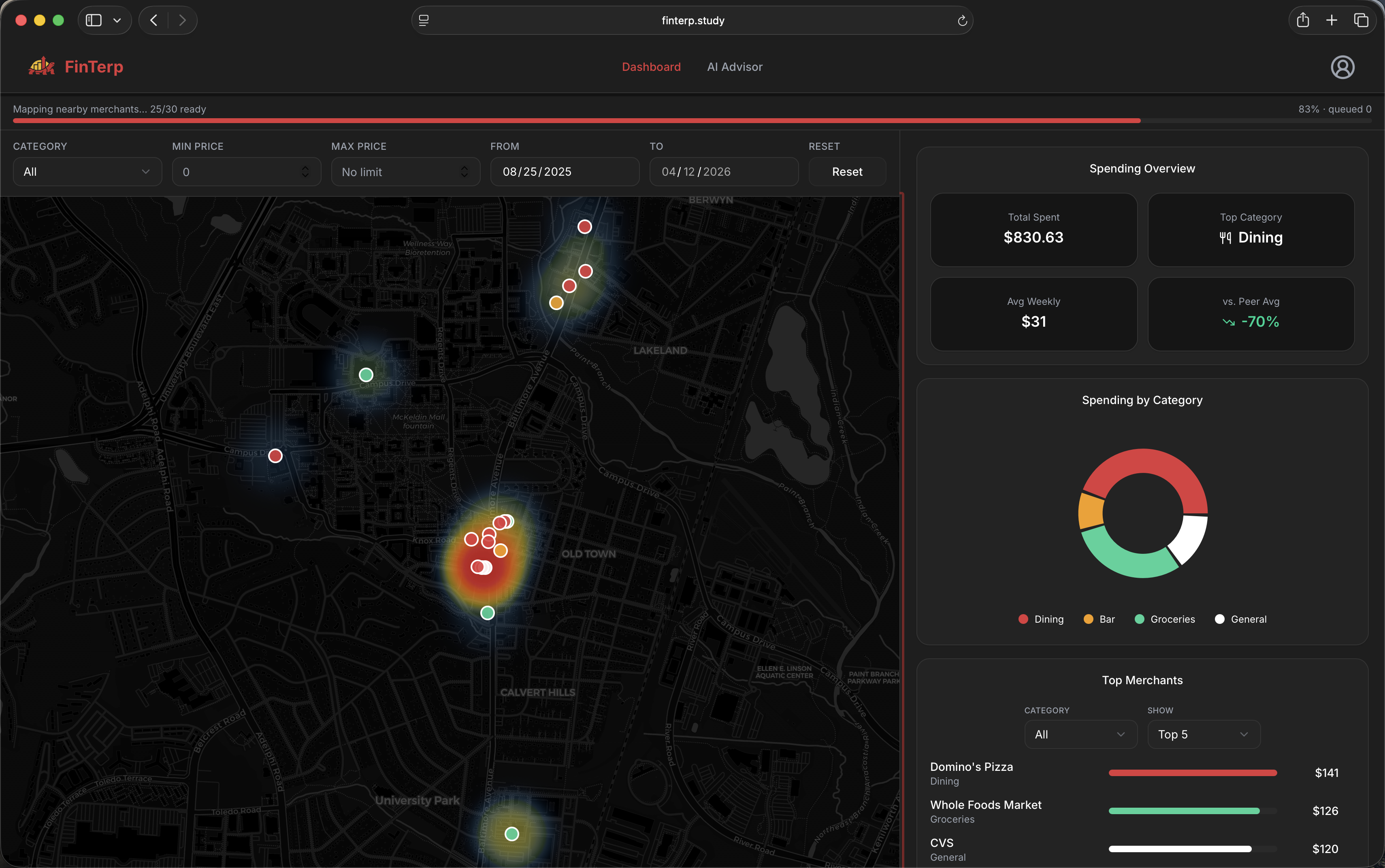Screen dimensions: 1385x868
Task: Click the site settings icon in address bar
Action: tap(424, 21)
